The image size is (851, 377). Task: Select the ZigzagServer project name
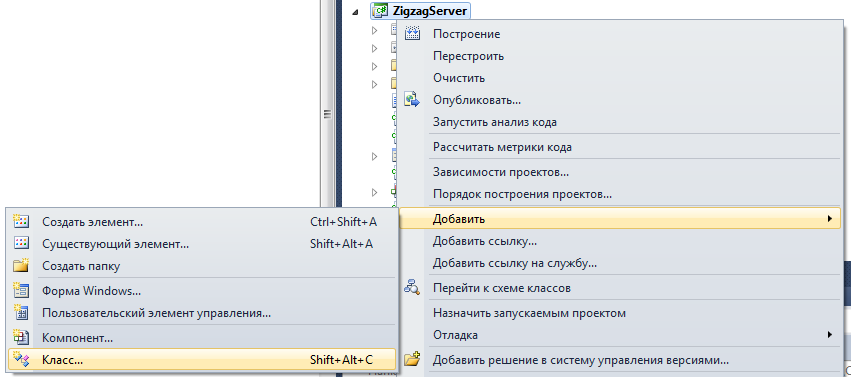(x=430, y=10)
